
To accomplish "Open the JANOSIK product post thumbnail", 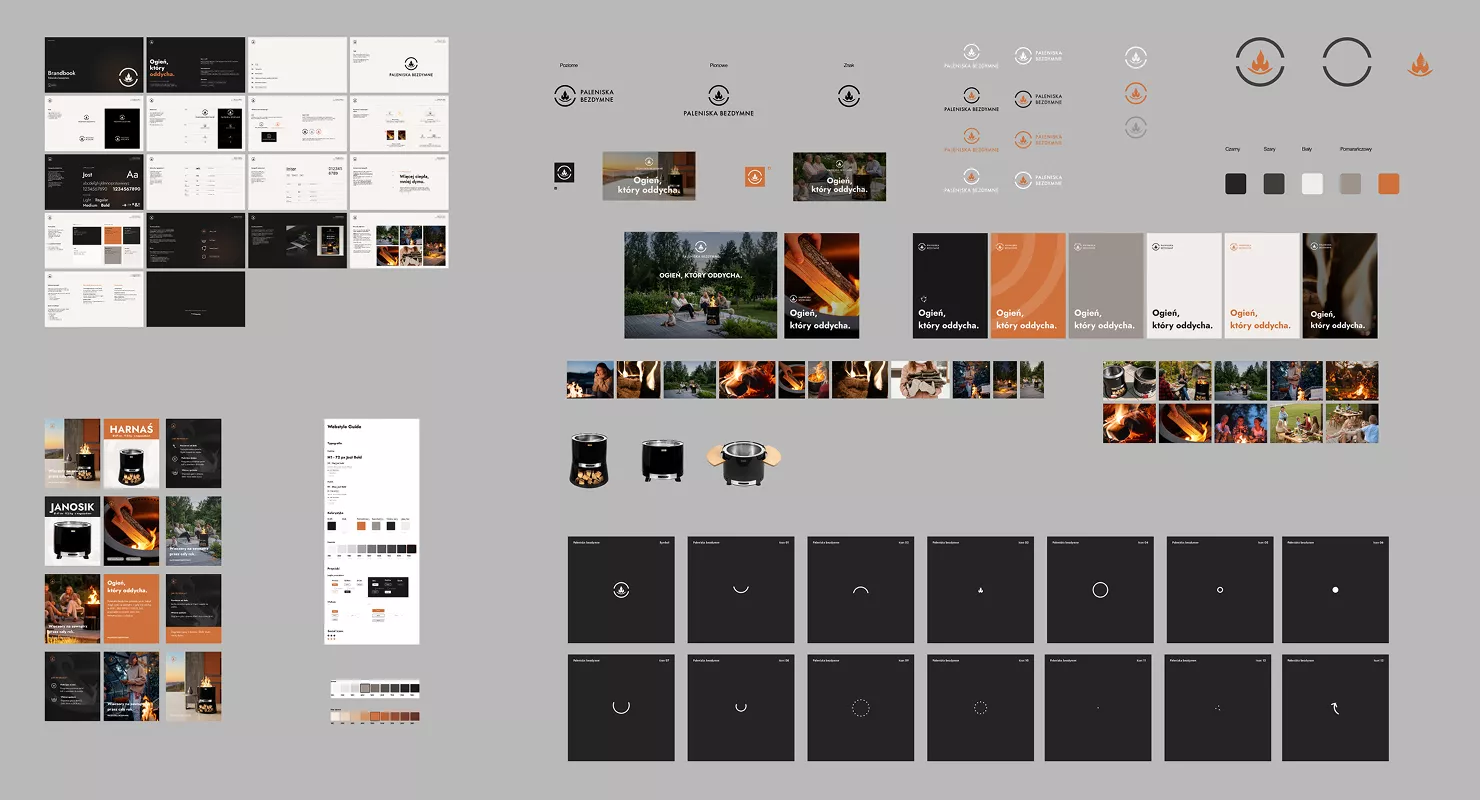I will tap(72, 531).
